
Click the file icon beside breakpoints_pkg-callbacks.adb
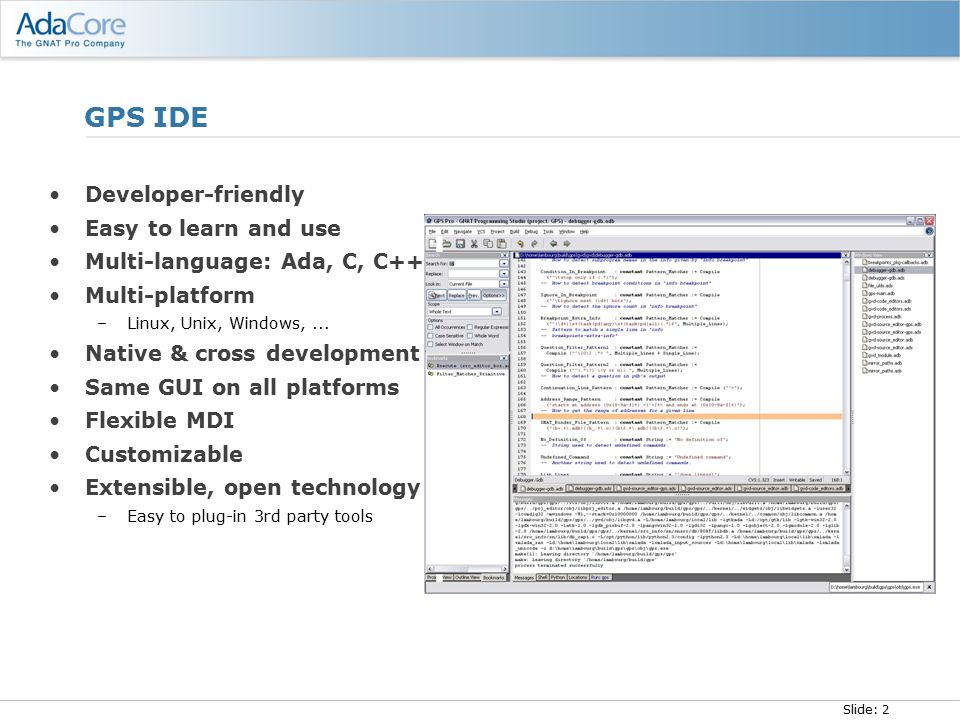click(x=865, y=262)
